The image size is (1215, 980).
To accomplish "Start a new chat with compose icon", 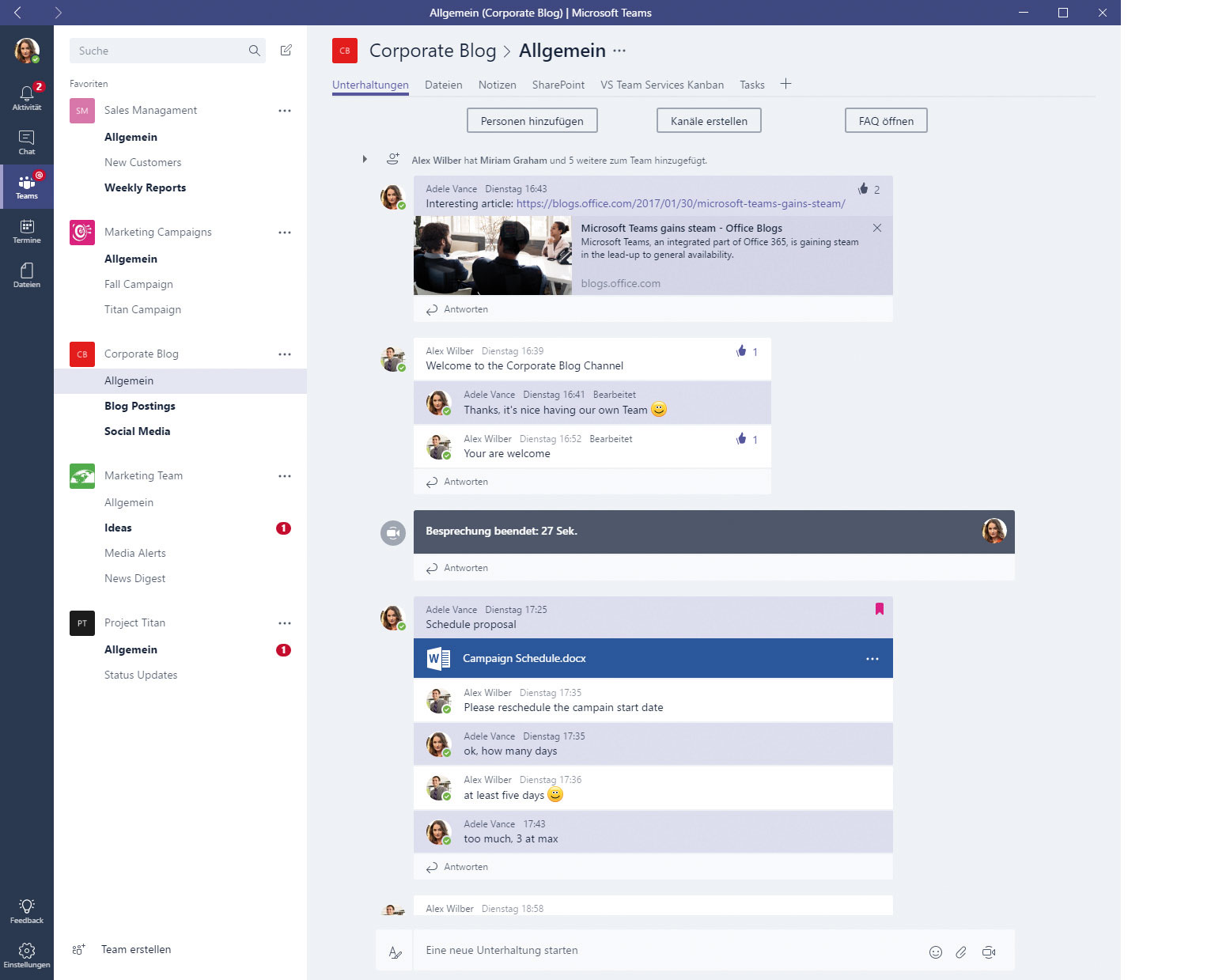I will point(286,51).
